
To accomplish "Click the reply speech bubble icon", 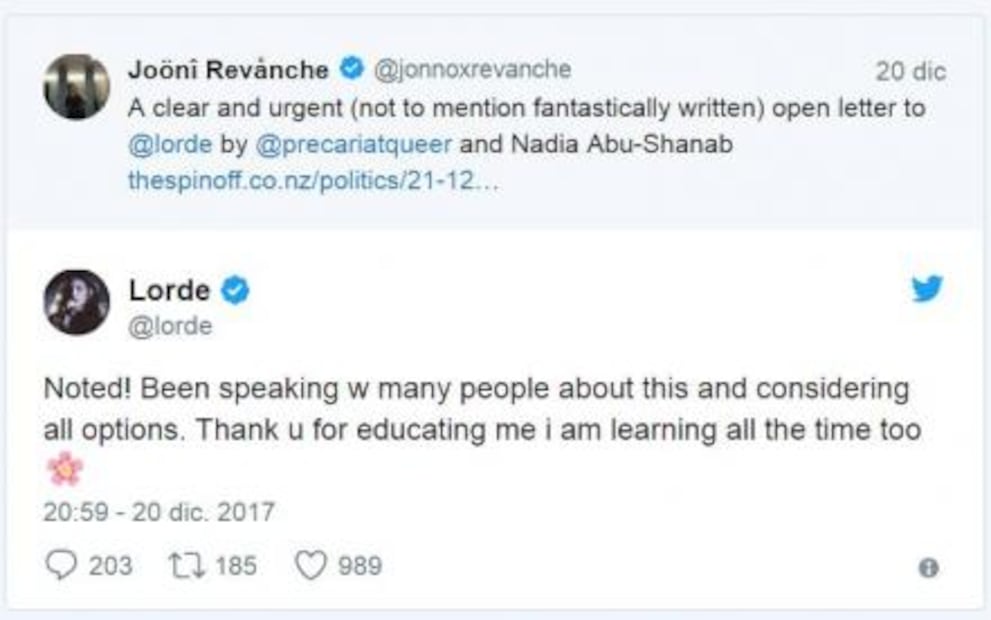I will tap(62, 566).
